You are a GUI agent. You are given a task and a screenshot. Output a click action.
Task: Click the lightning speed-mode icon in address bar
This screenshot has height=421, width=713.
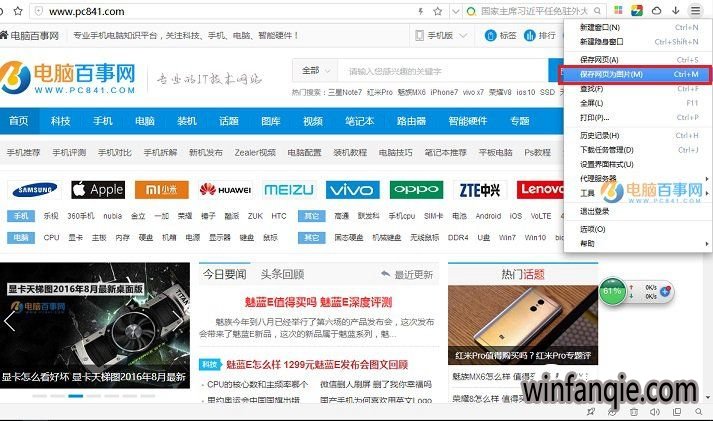coord(421,11)
